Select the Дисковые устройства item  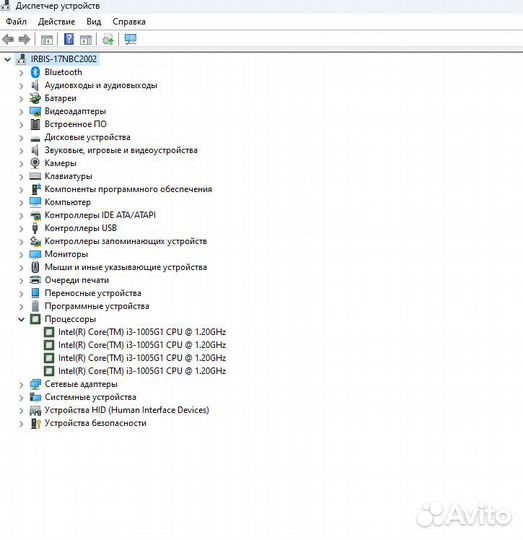point(87,137)
